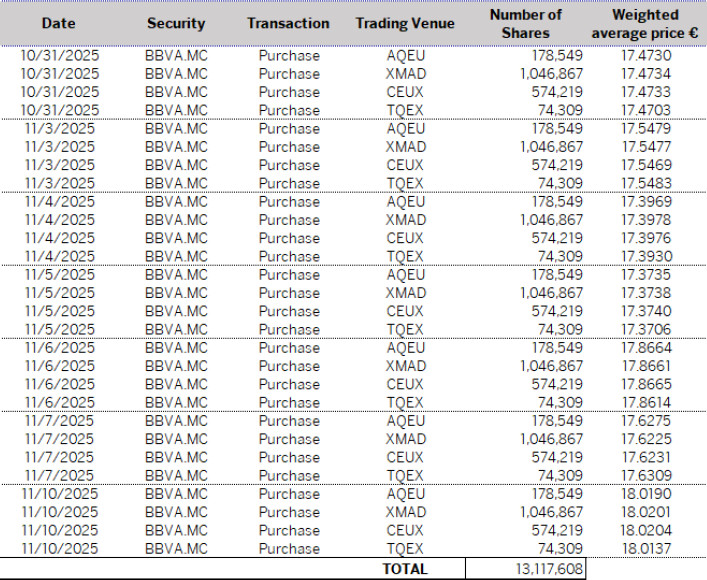Select the 18.0190 weighted price cell
707x580 pixels.
[x=645, y=494]
